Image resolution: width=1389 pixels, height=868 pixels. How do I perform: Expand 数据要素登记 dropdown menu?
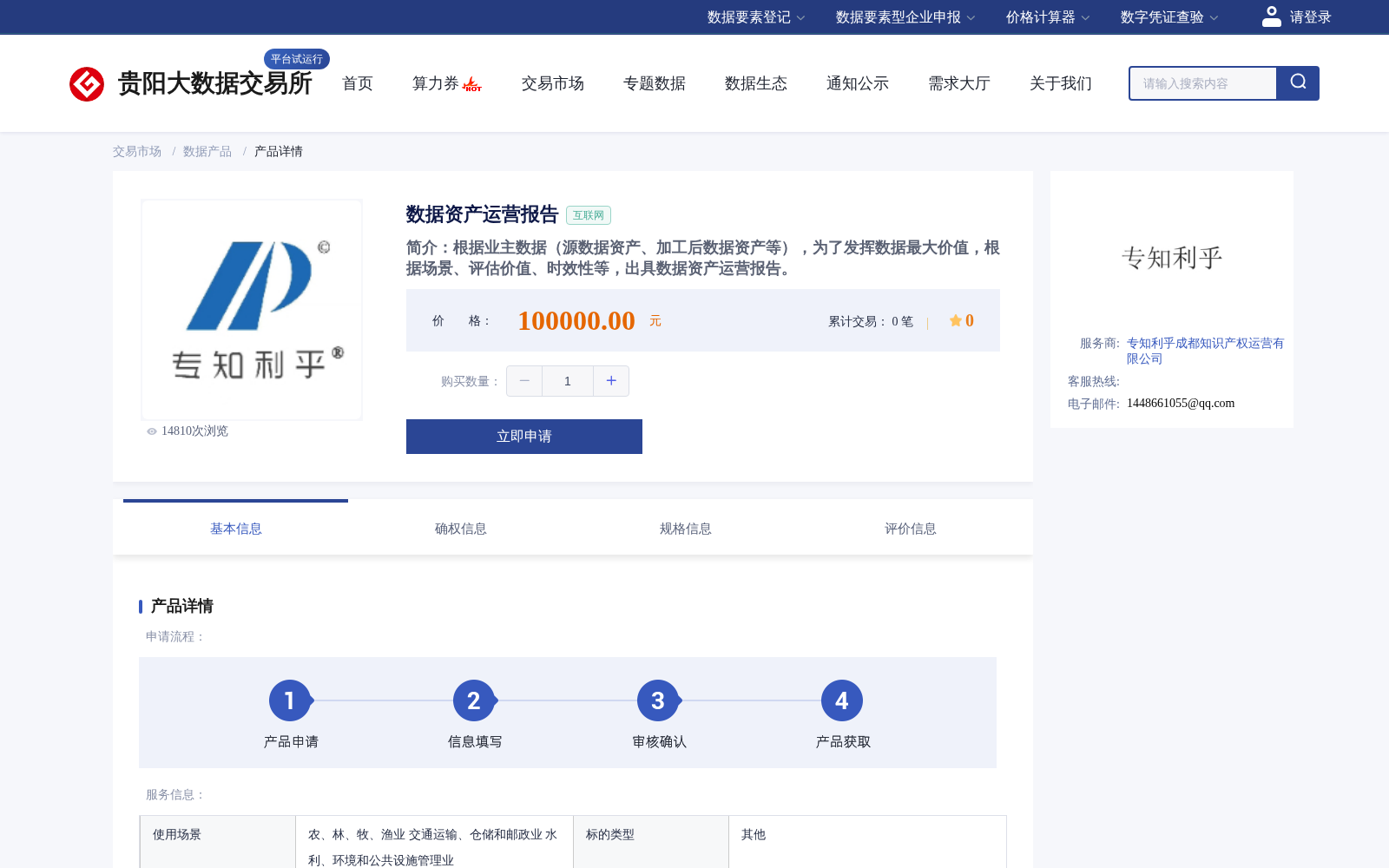point(756,17)
